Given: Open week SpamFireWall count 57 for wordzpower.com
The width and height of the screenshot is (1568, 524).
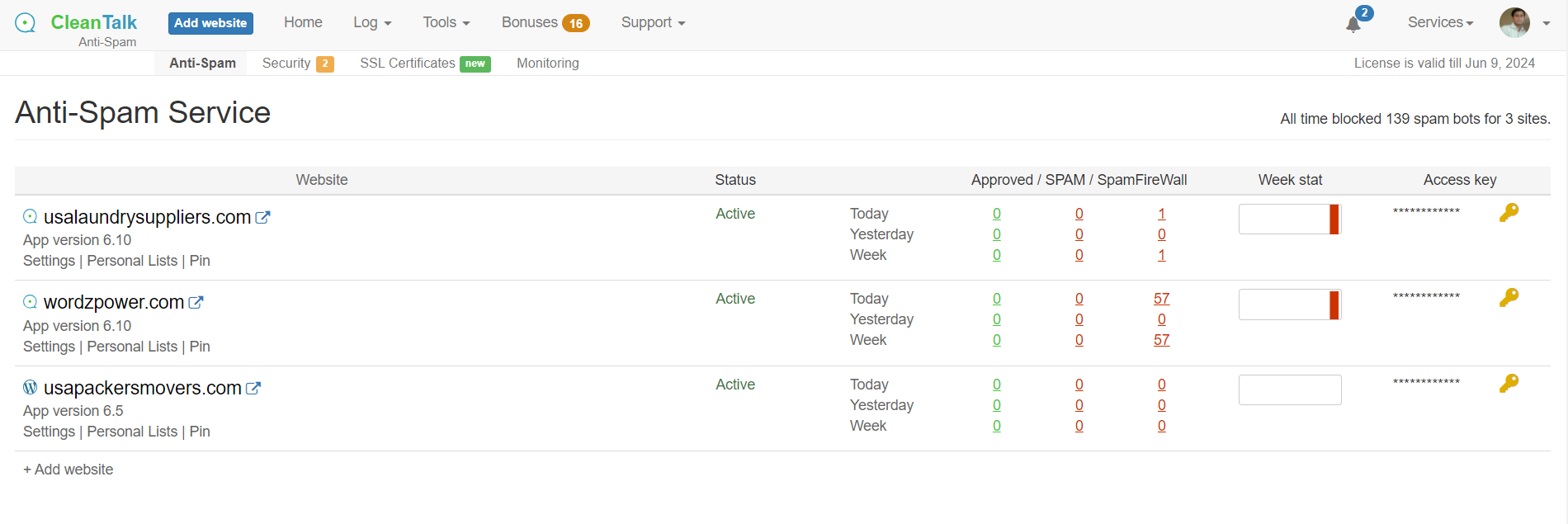Looking at the screenshot, I should 1161,340.
